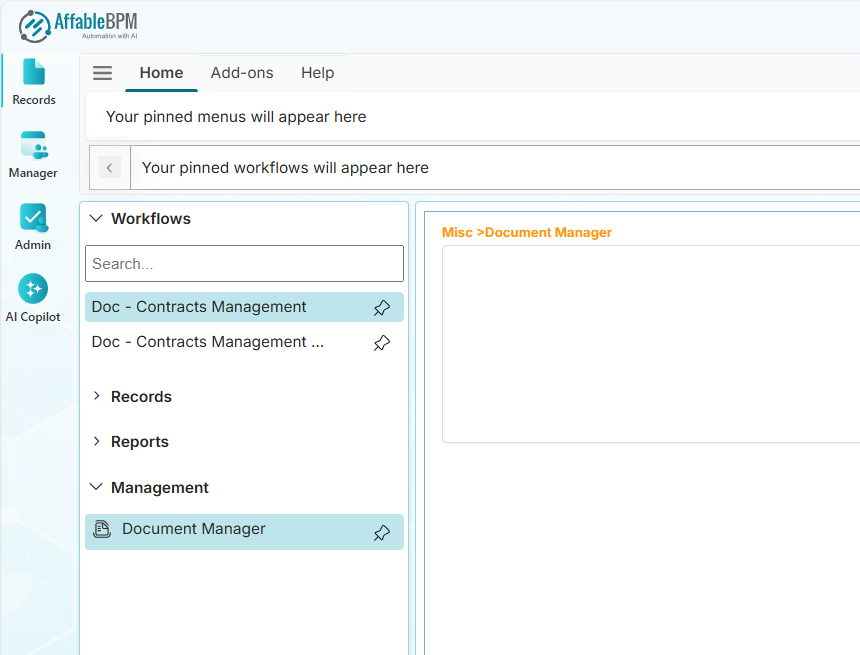Pin the second Doc - Contracts Management workflow
Screen dimensions: 860x655
pos(381,342)
